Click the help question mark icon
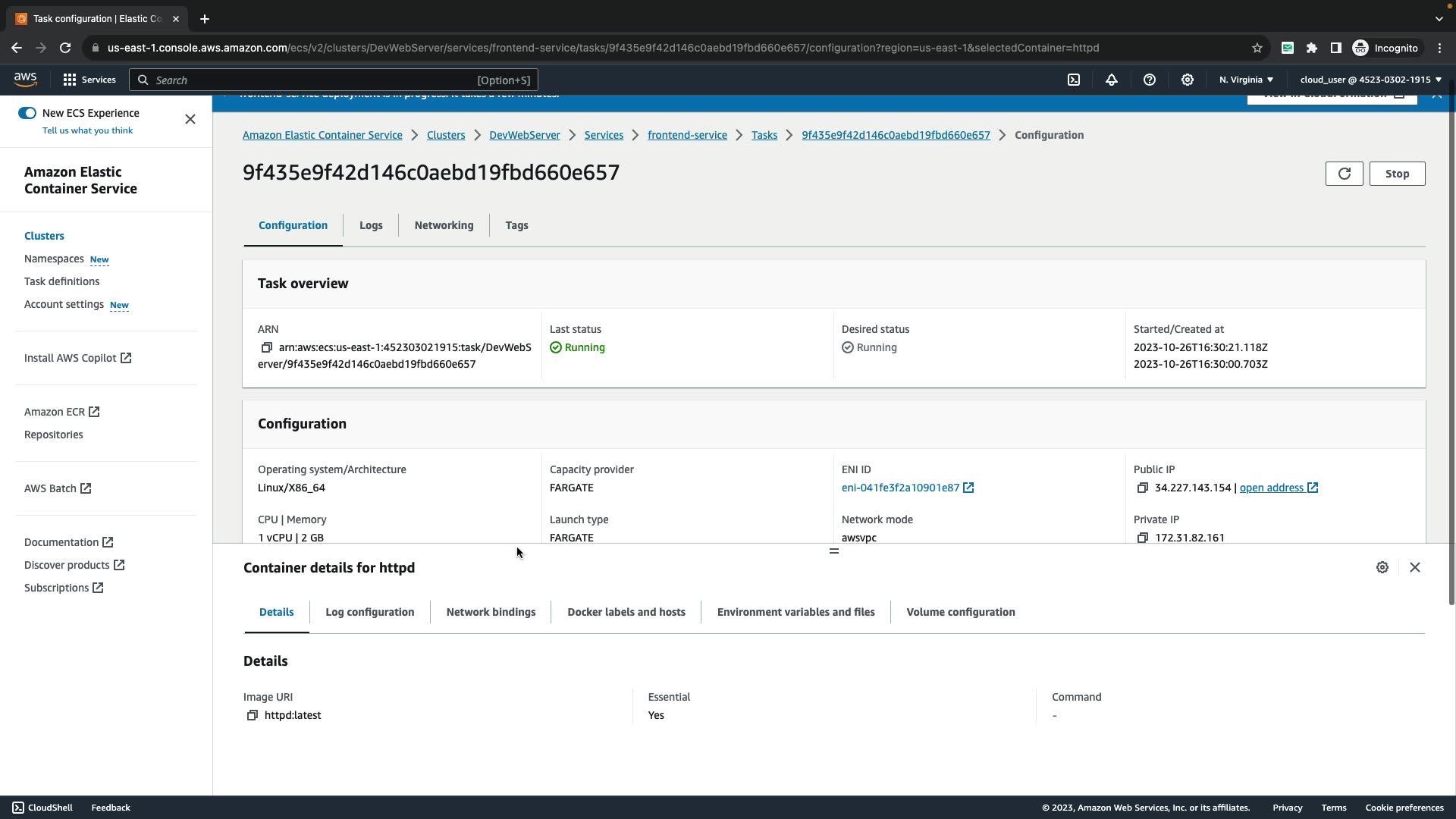This screenshot has width=1456, height=819. click(x=1150, y=80)
